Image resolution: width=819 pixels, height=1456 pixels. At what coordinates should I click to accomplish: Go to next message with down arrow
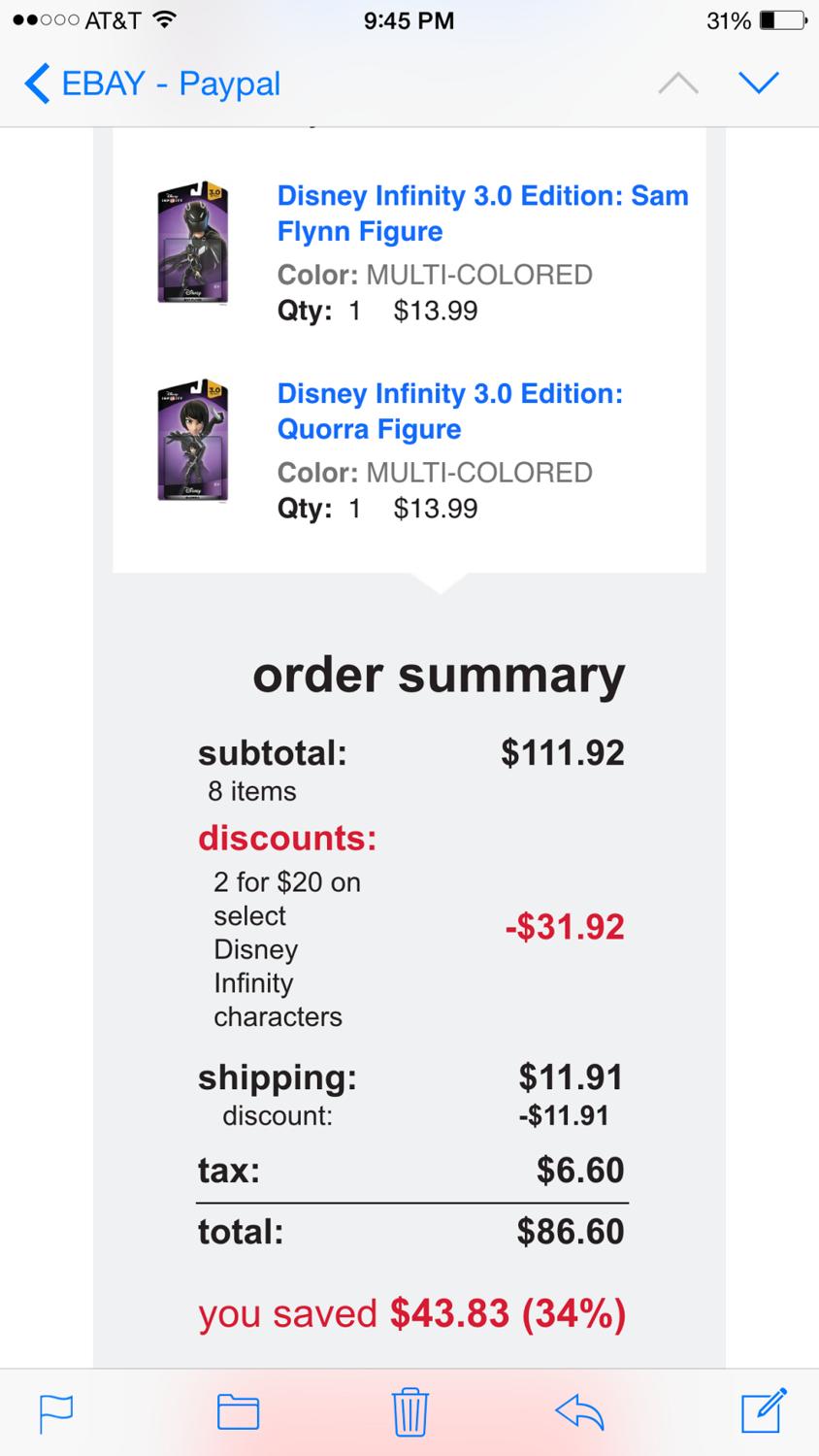click(758, 83)
